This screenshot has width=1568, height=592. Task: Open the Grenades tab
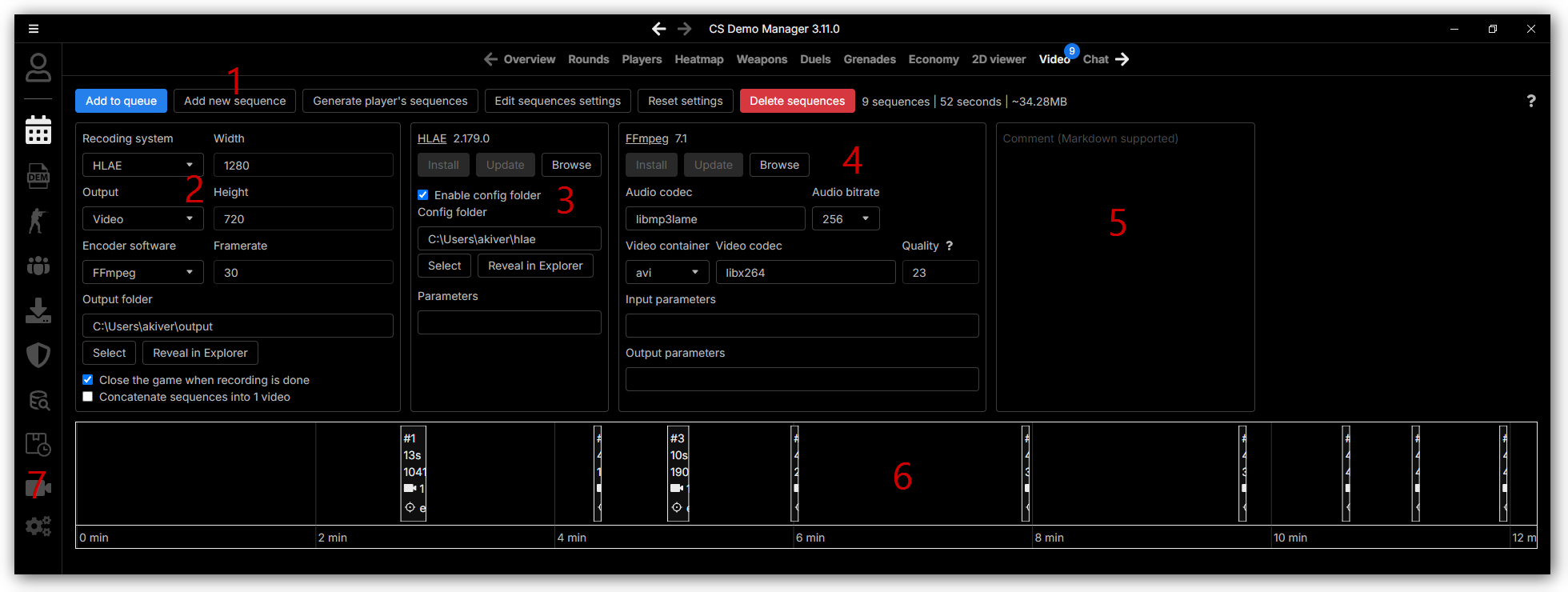point(870,59)
